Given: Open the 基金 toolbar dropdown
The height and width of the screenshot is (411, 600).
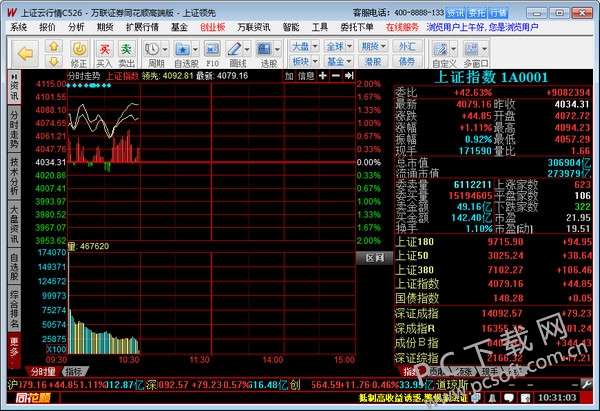Looking at the screenshot, I should pos(339,61).
